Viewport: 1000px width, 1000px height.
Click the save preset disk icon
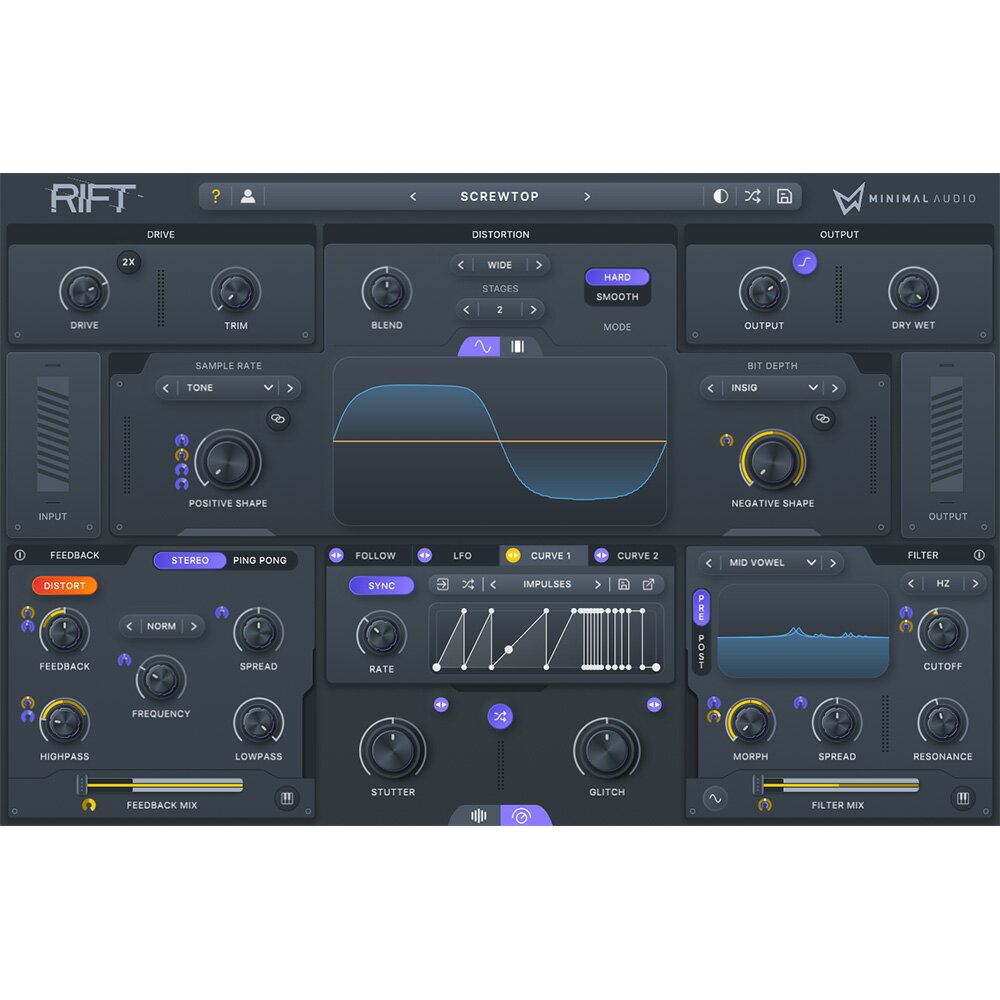[x=784, y=196]
